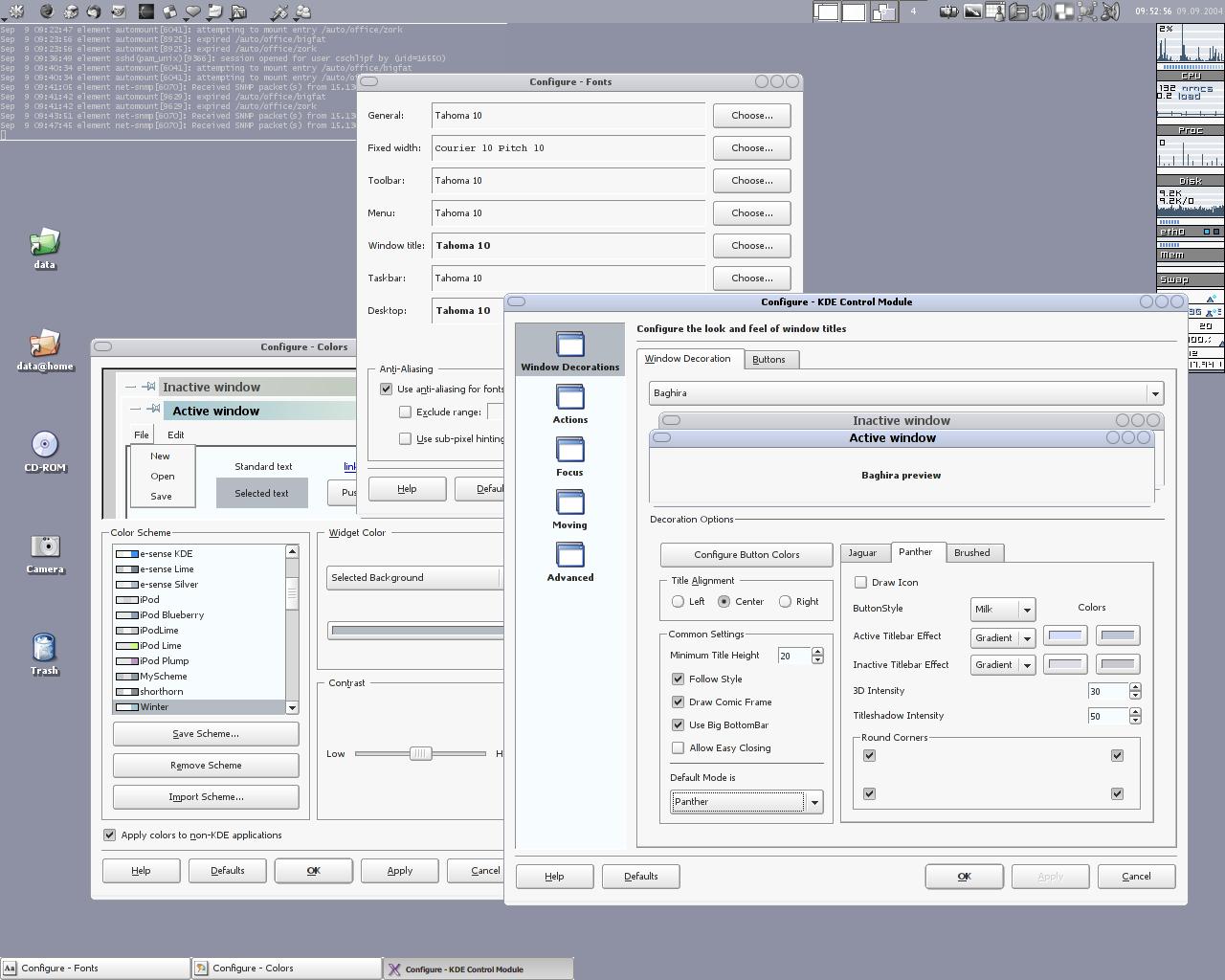
Task: Open the Default Mode Panther dropdown
Action: click(x=746, y=802)
